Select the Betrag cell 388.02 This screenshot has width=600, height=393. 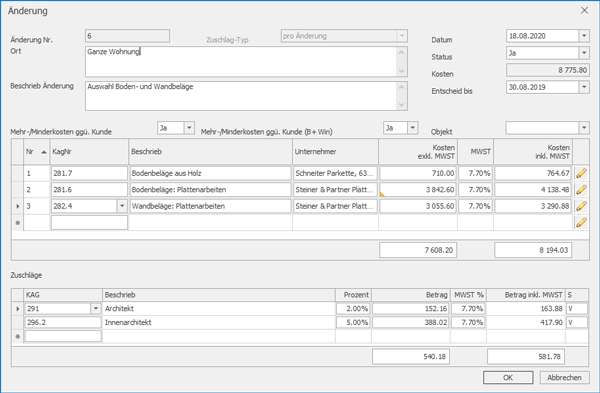click(411, 323)
